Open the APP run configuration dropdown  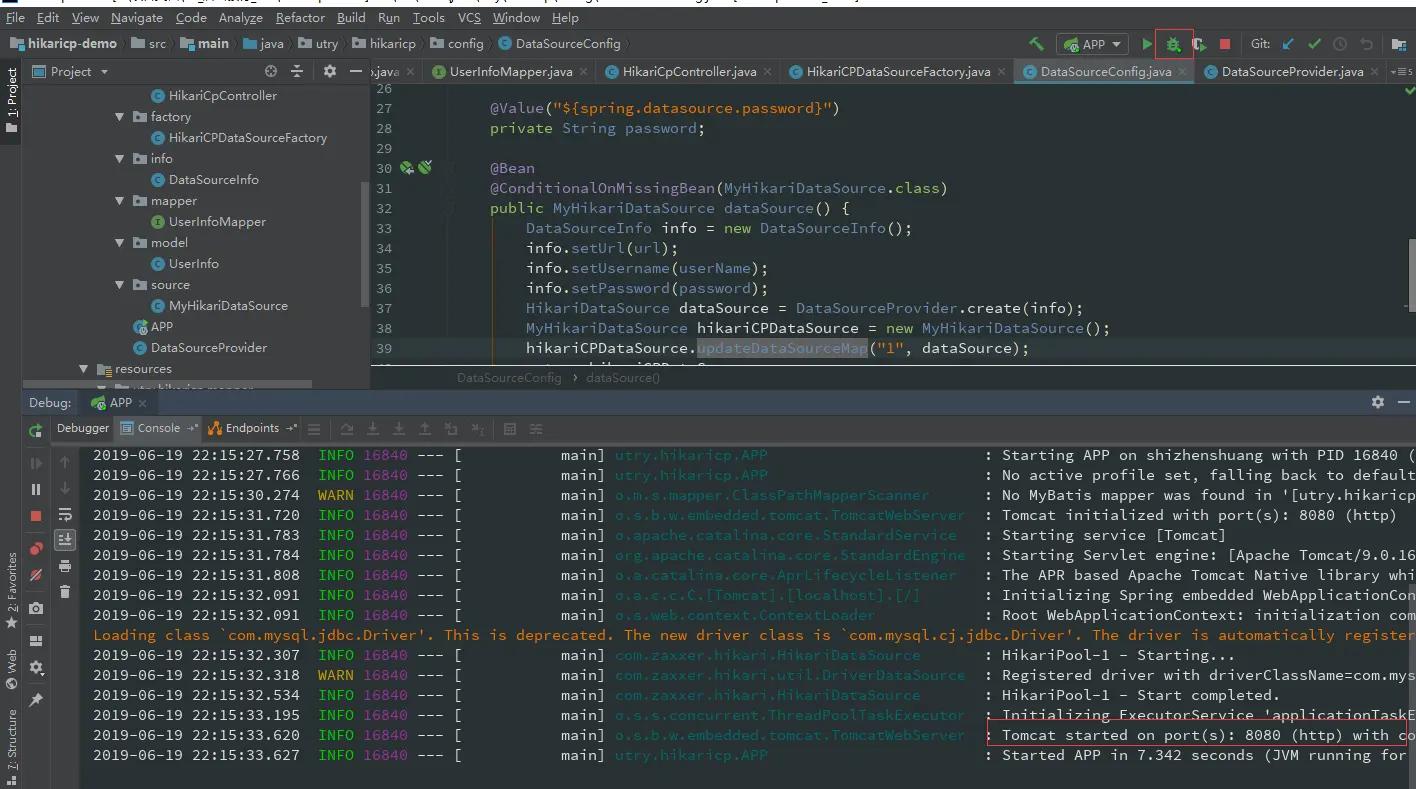click(1092, 44)
